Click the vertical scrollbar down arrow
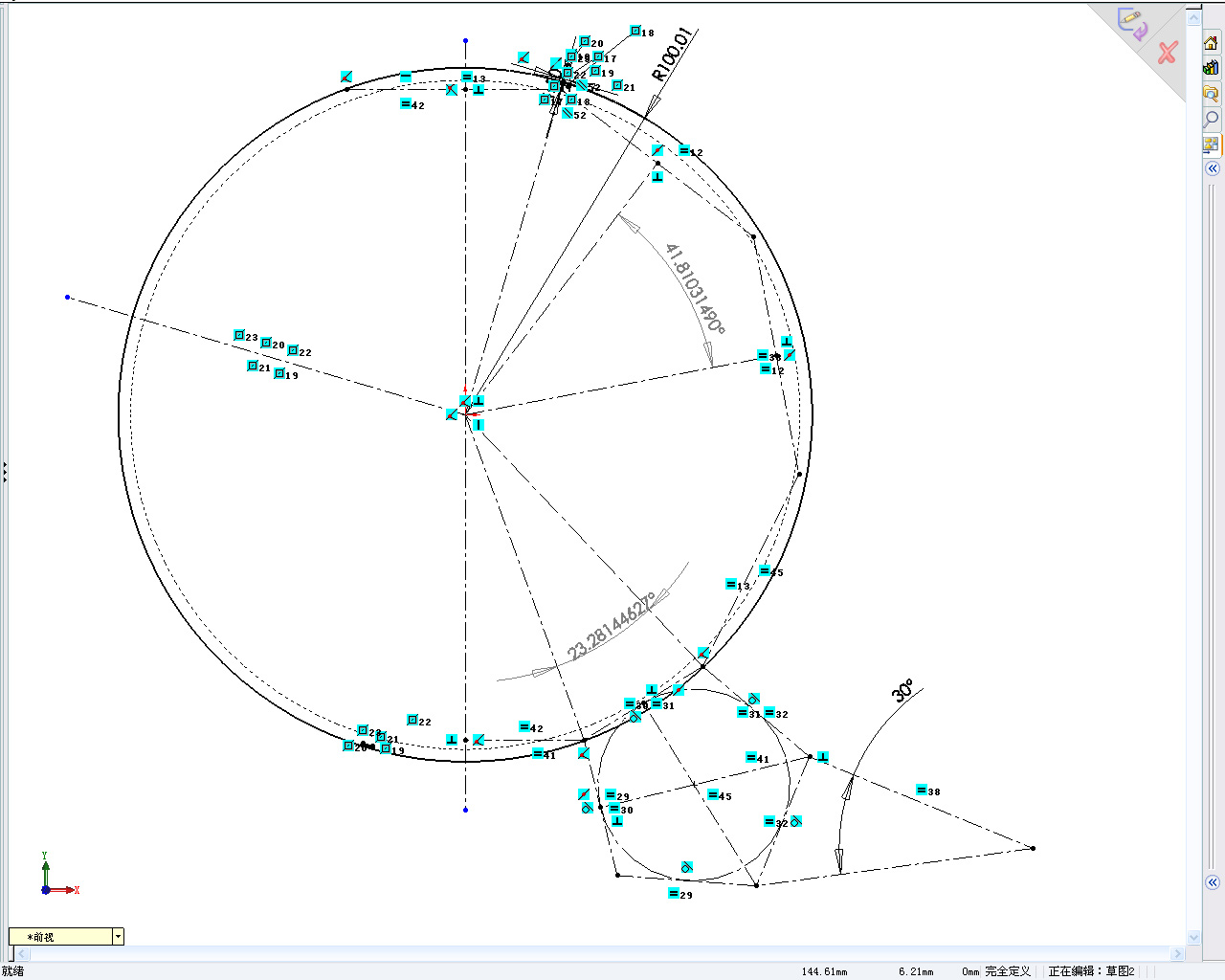The width and height of the screenshot is (1225, 980). pyautogui.click(x=1193, y=937)
